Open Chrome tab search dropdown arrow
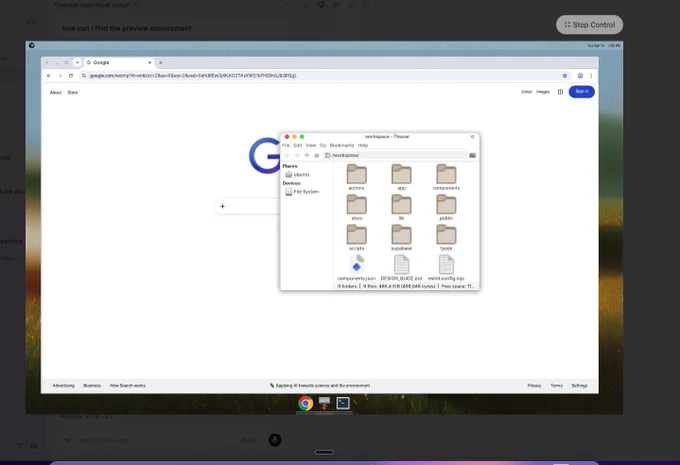Screen dimensions: 680x465 77,62
